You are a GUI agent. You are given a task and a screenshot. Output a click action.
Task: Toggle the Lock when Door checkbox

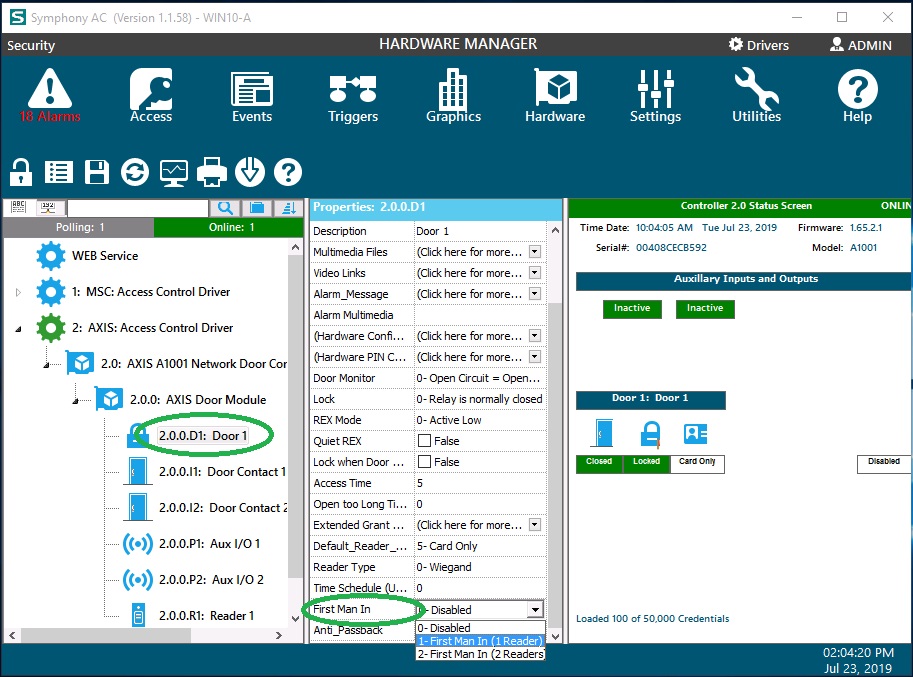(424, 462)
